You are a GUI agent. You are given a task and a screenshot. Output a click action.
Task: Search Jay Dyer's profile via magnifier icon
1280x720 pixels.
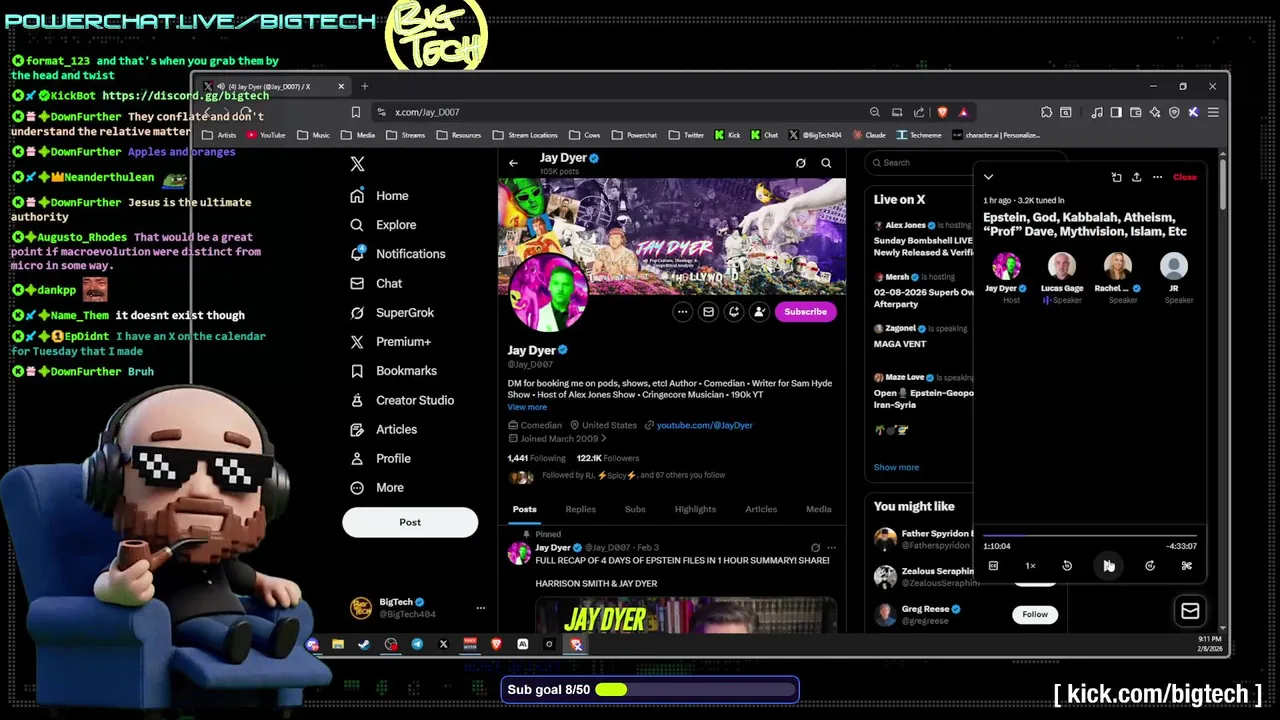point(826,163)
